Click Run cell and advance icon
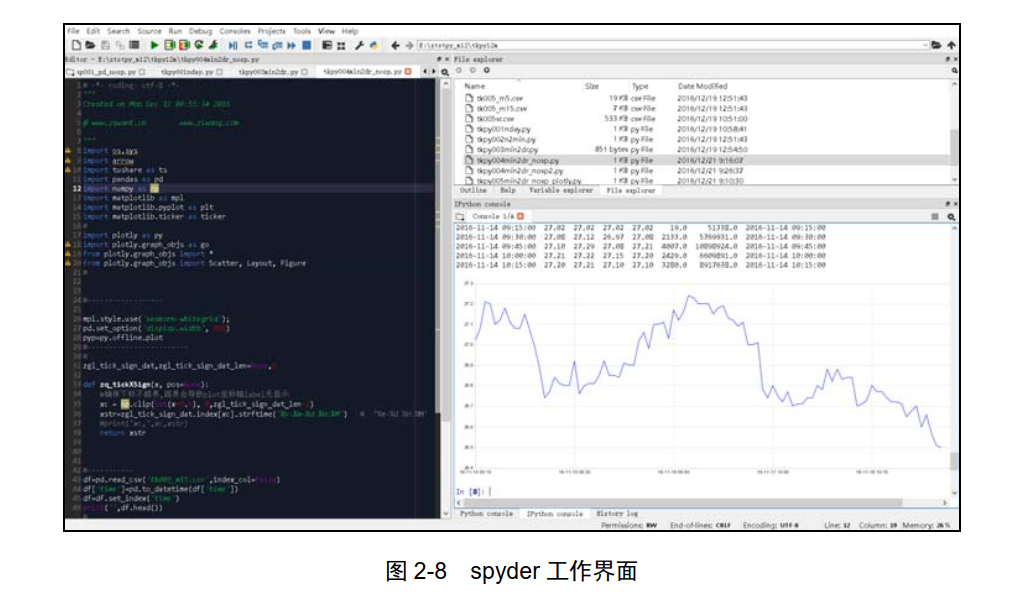 [184, 45]
